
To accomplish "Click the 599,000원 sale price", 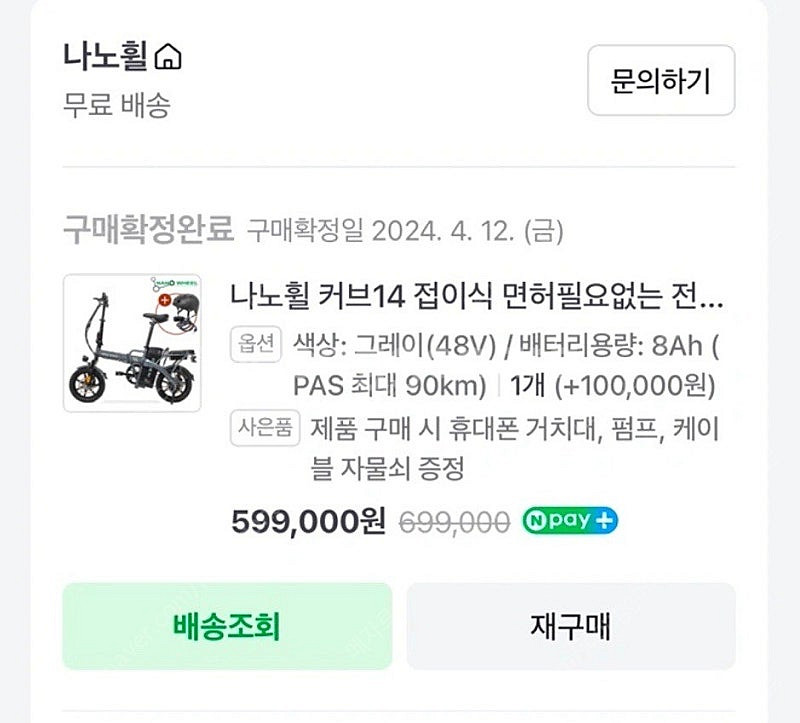I will click(308, 520).
